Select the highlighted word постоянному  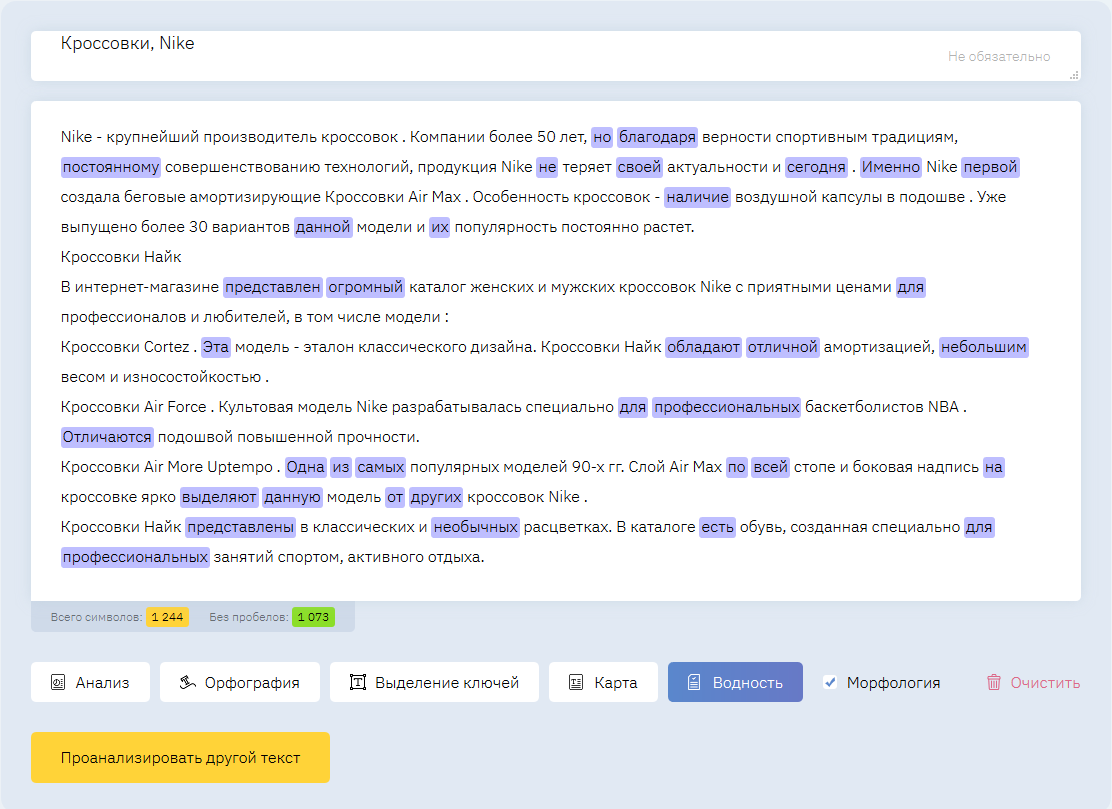click(x=111, y=167)
